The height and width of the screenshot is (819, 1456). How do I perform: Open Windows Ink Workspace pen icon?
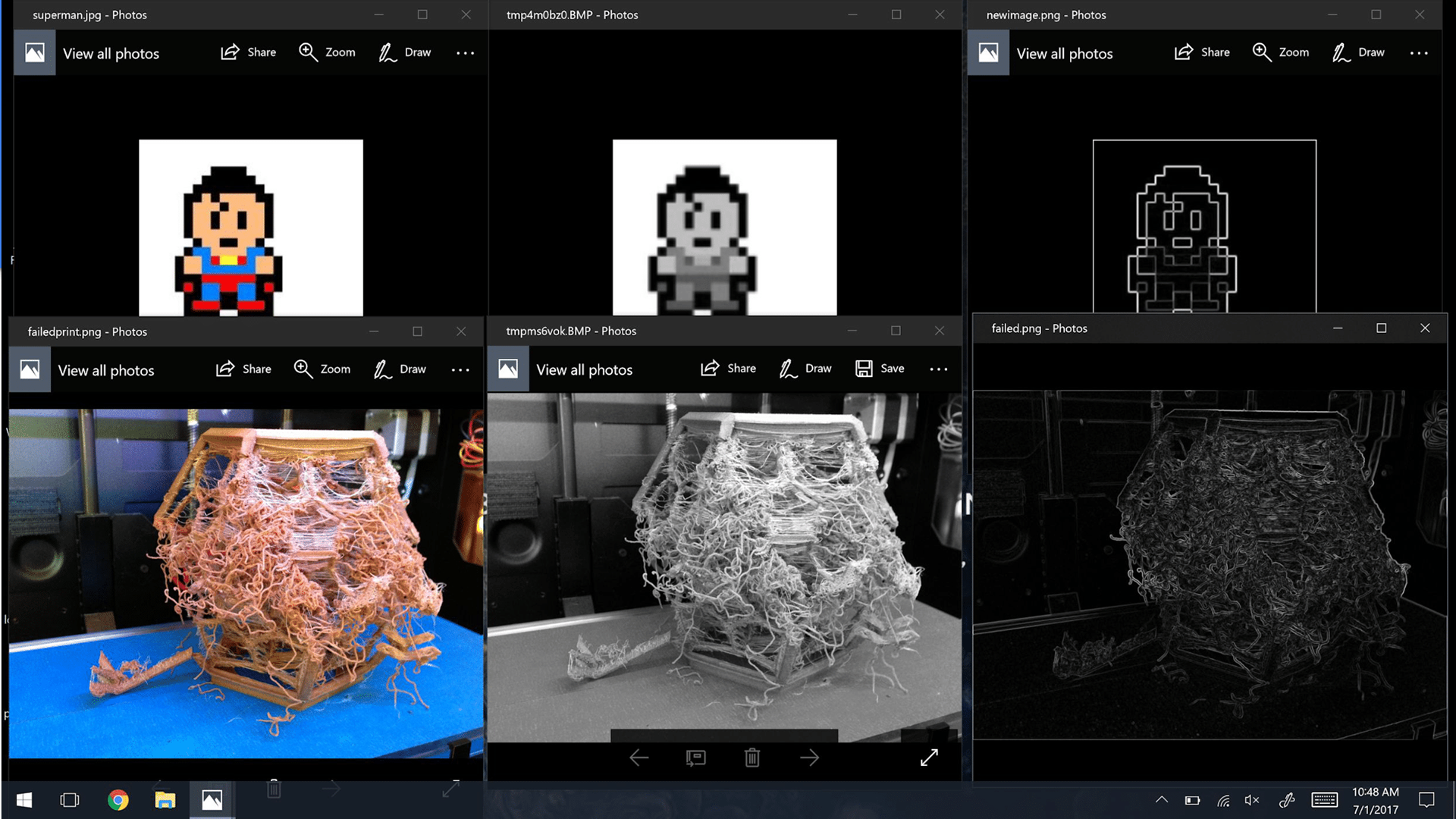[x=1287, y=800]
